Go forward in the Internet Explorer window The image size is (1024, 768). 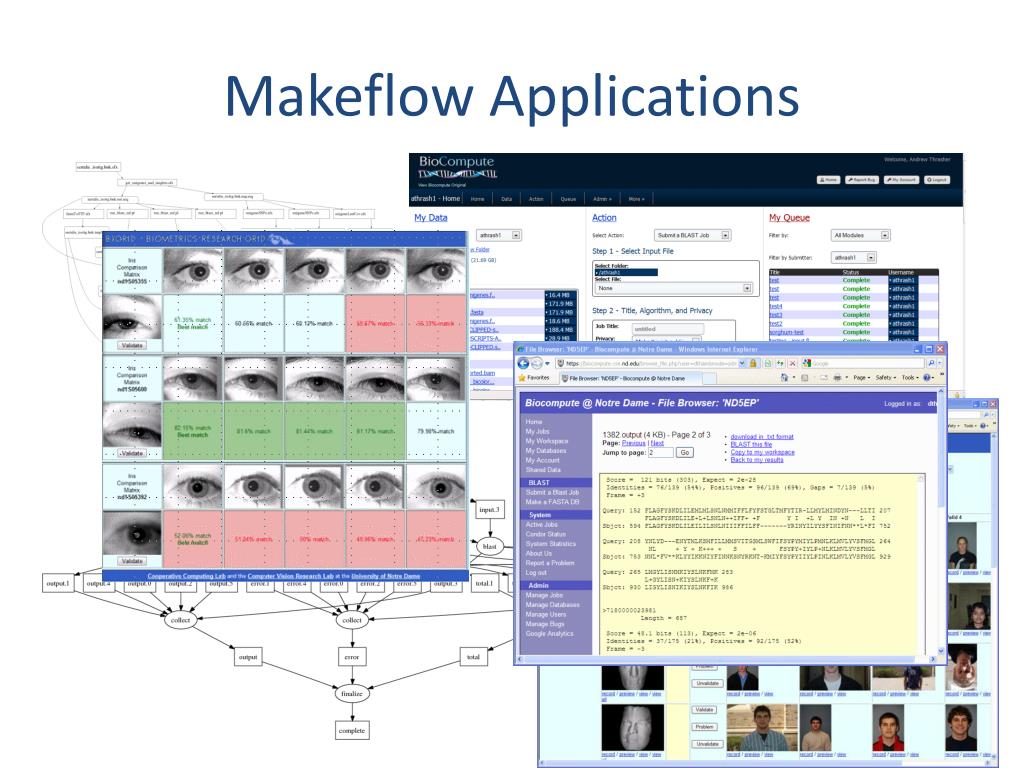(536, 364)
